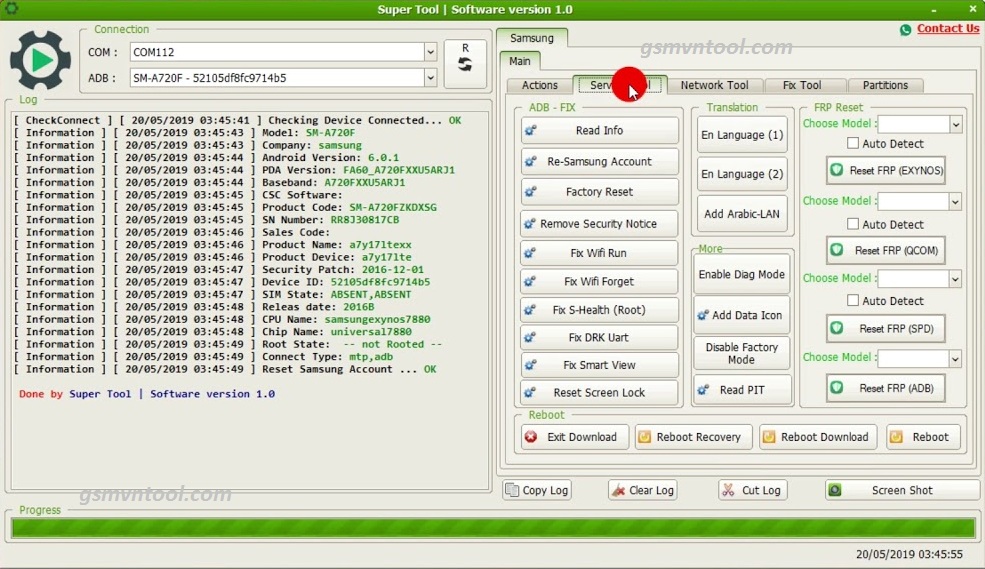985x569 pixels.
Task: Click the gear icon on Add Data Icon
Action: click(703, 315)
